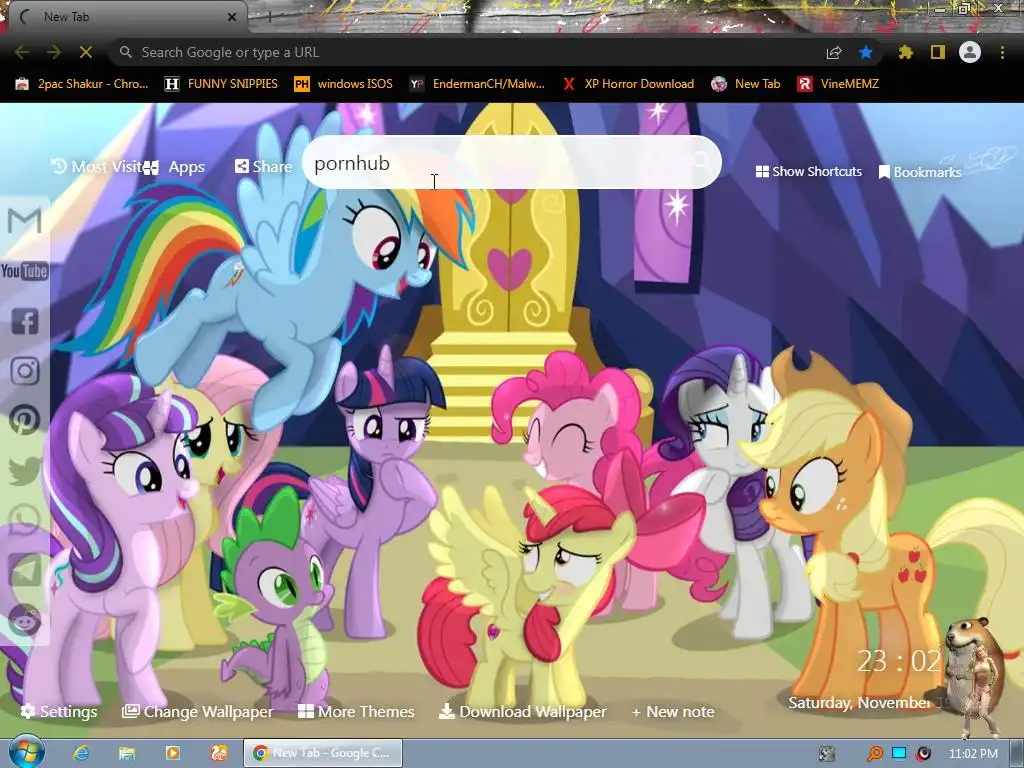Click the 23 : 02 clock widget

click(x=899, y=661)
